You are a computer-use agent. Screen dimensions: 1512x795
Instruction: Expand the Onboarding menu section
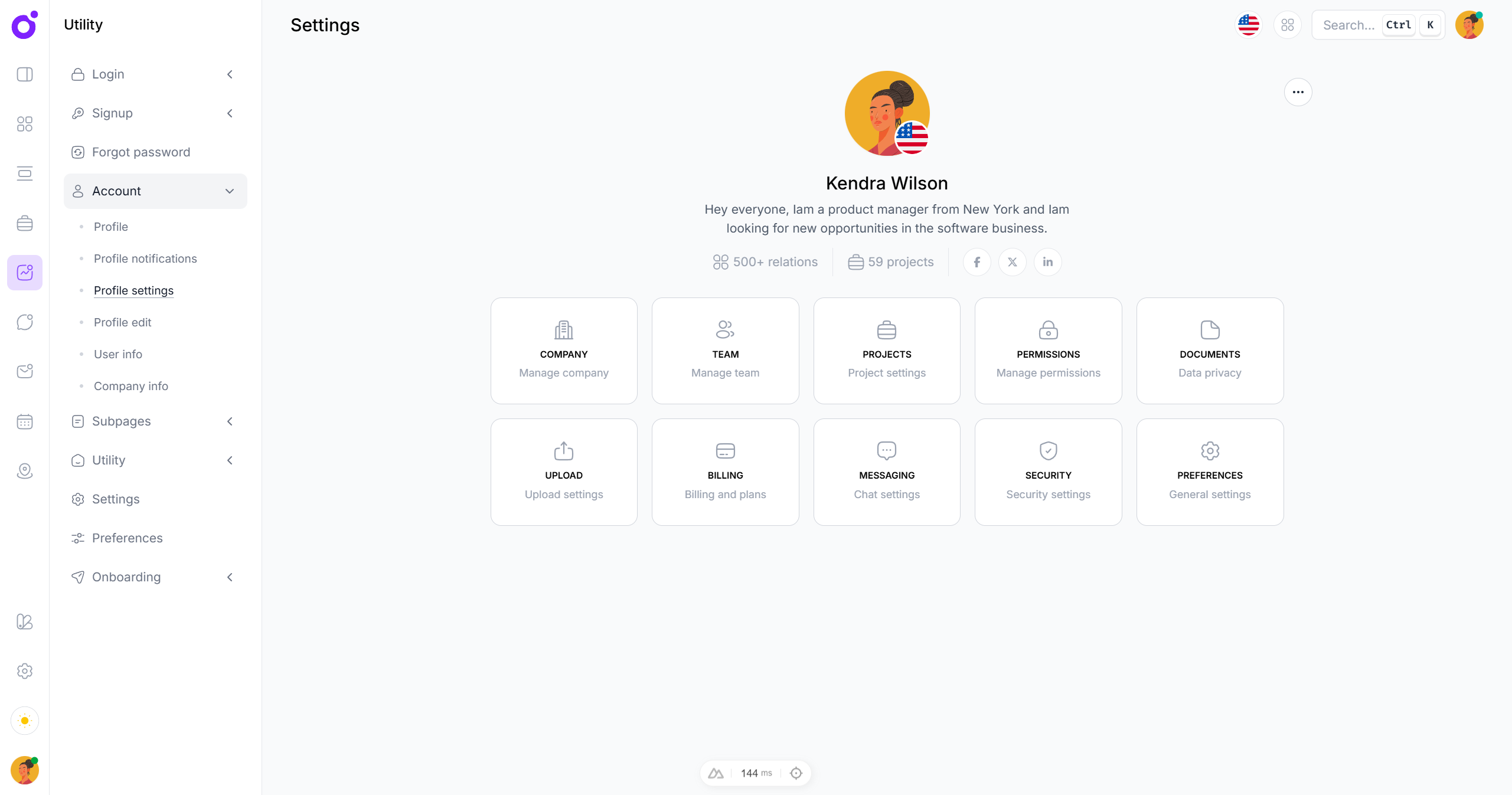pos(155,577)
